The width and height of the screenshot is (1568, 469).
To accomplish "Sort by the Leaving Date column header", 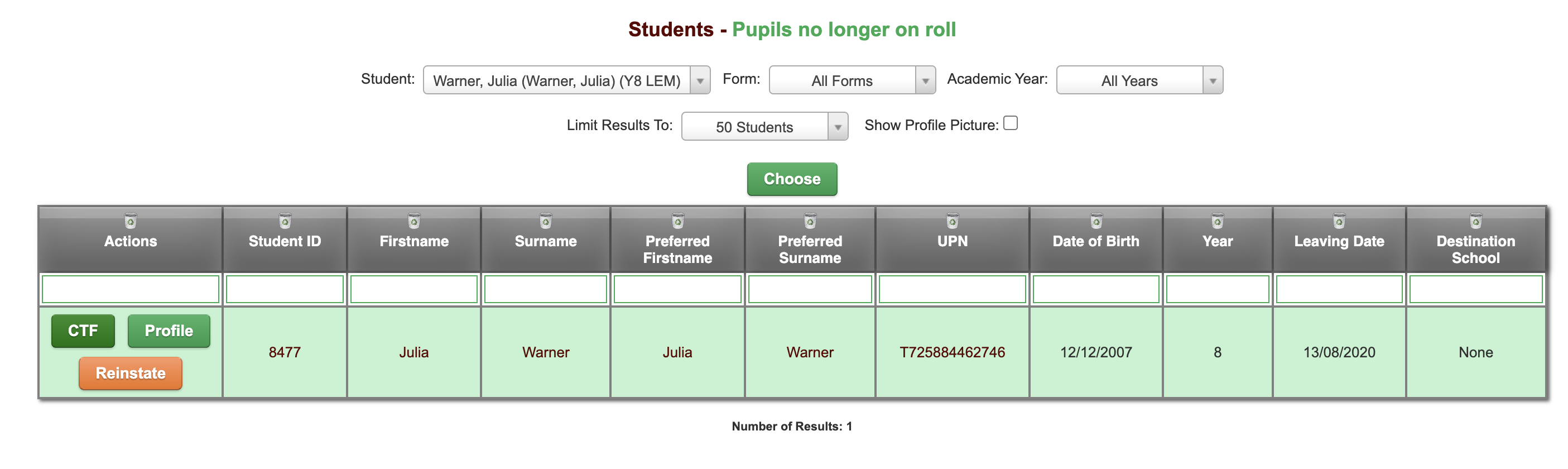I will (1339, 242).
